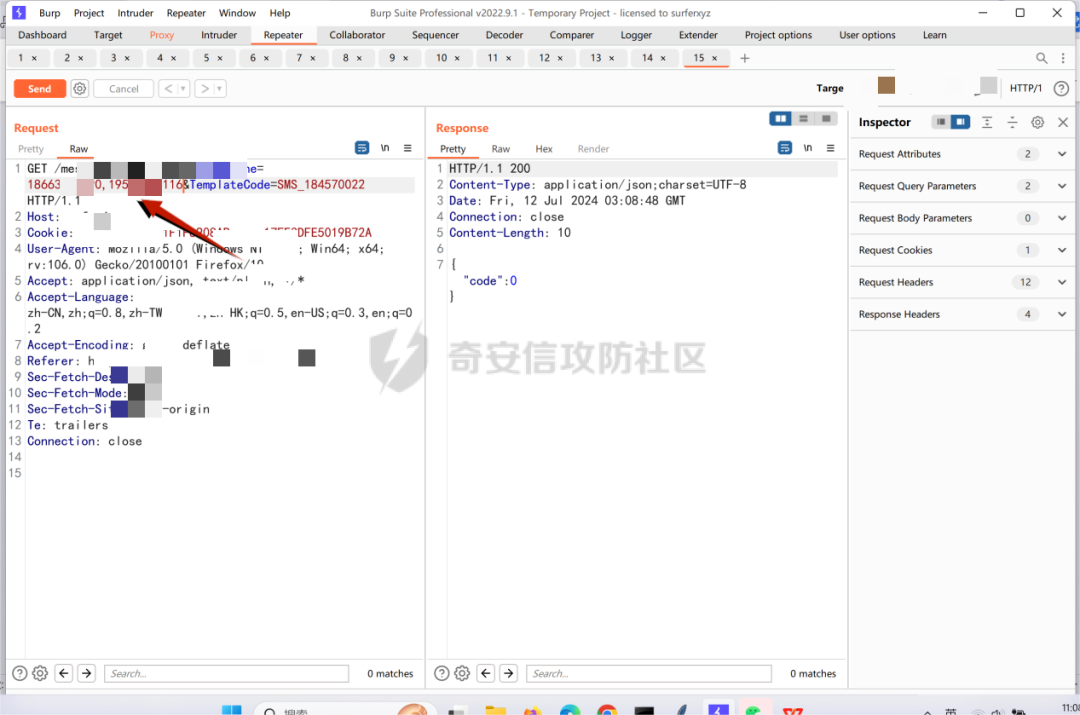
Task: Open request pane hamburger menu
Action: coord(408,148)
